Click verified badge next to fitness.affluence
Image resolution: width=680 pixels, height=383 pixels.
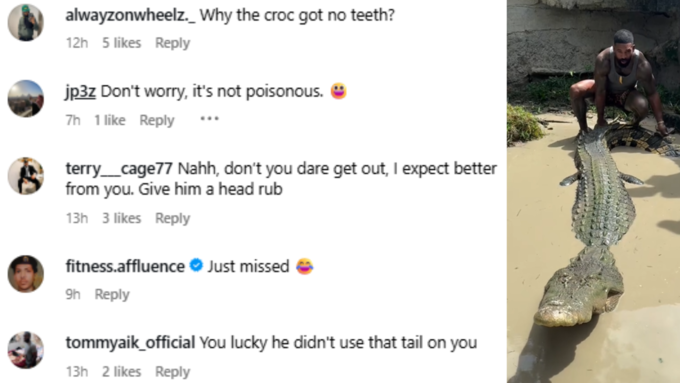[x=196, y=265]
